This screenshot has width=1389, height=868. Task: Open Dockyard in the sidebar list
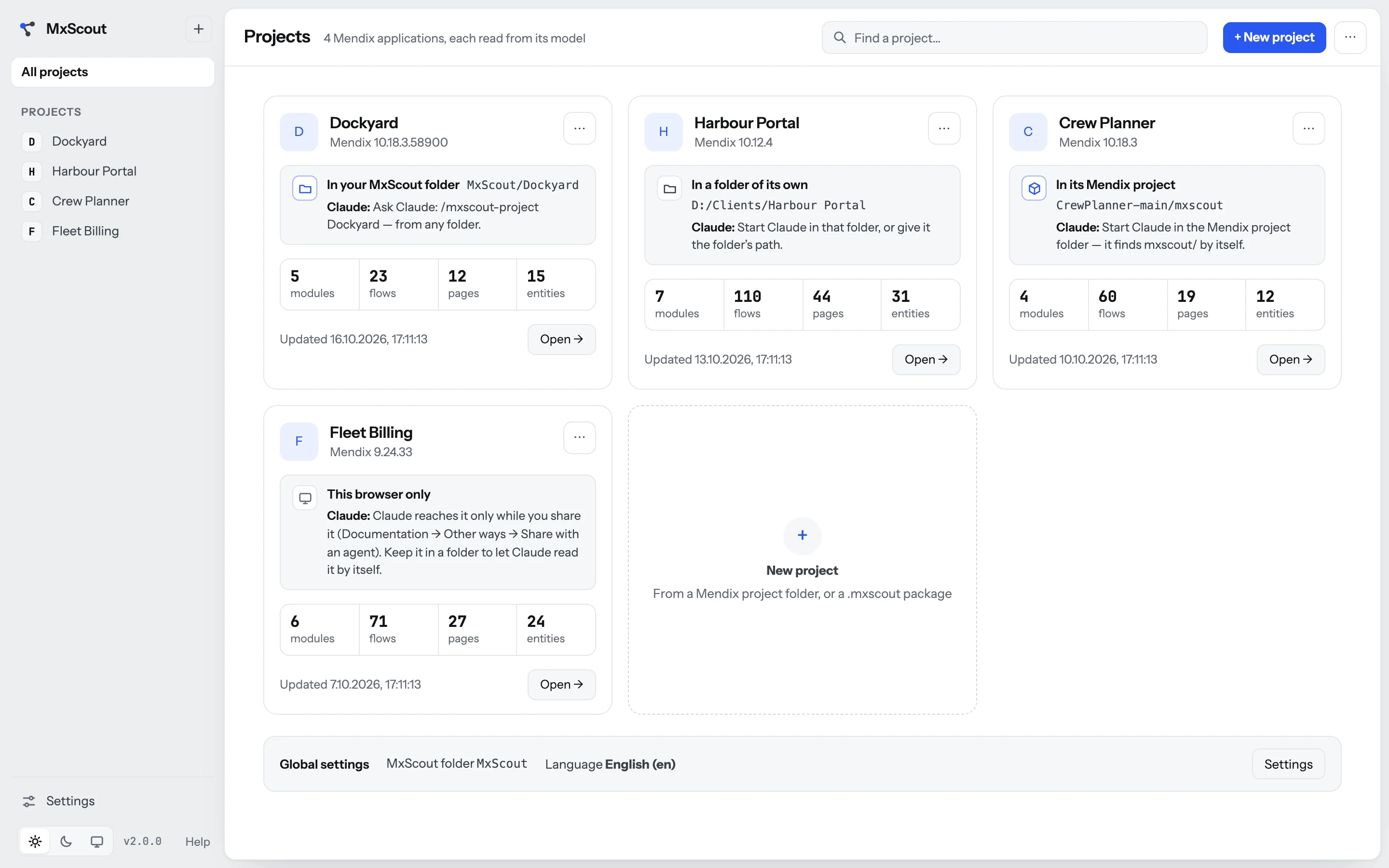coord(112,141)
